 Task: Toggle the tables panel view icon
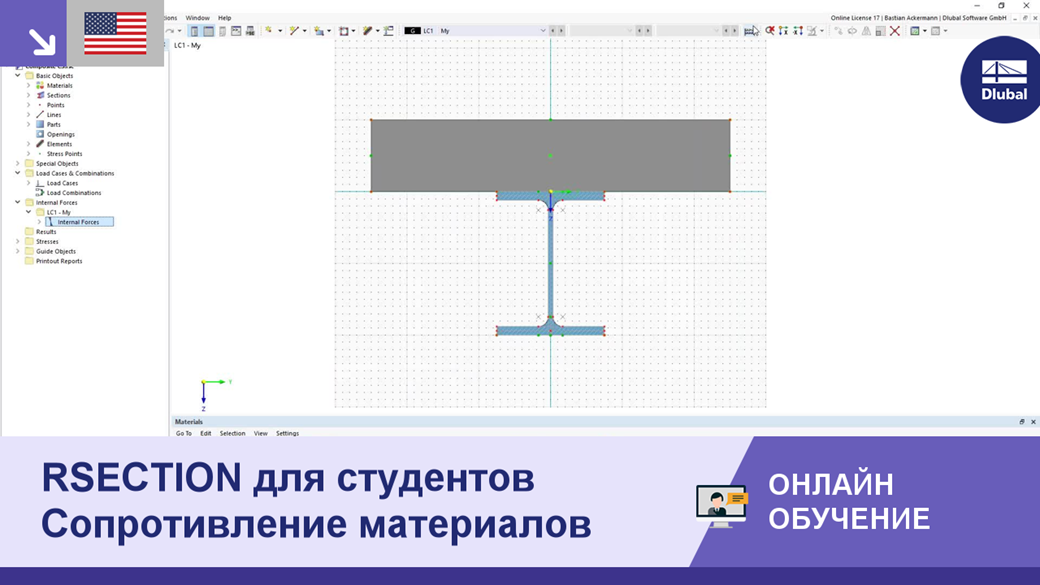[208, 31]
